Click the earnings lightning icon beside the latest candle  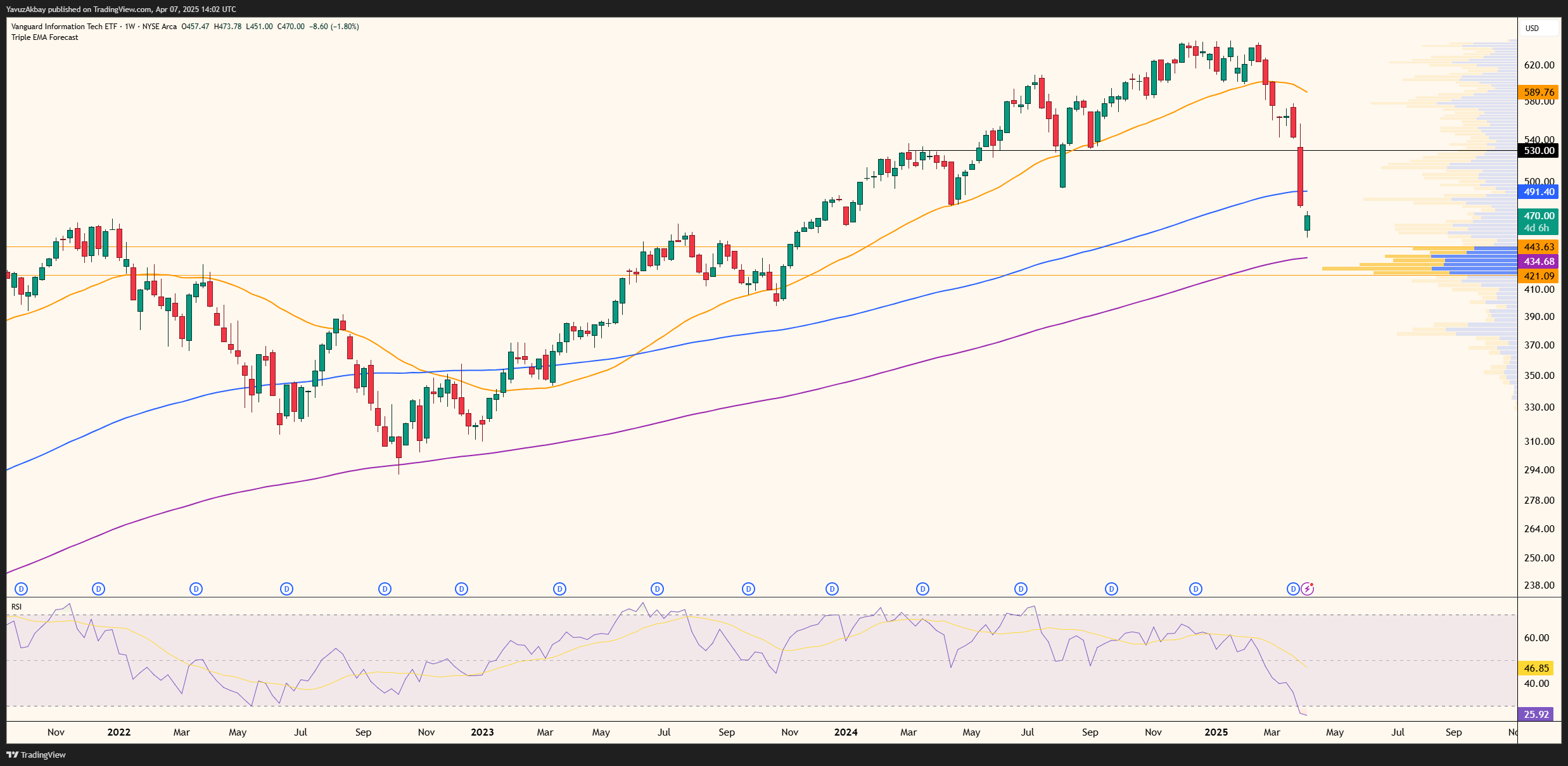point(1308,588)
